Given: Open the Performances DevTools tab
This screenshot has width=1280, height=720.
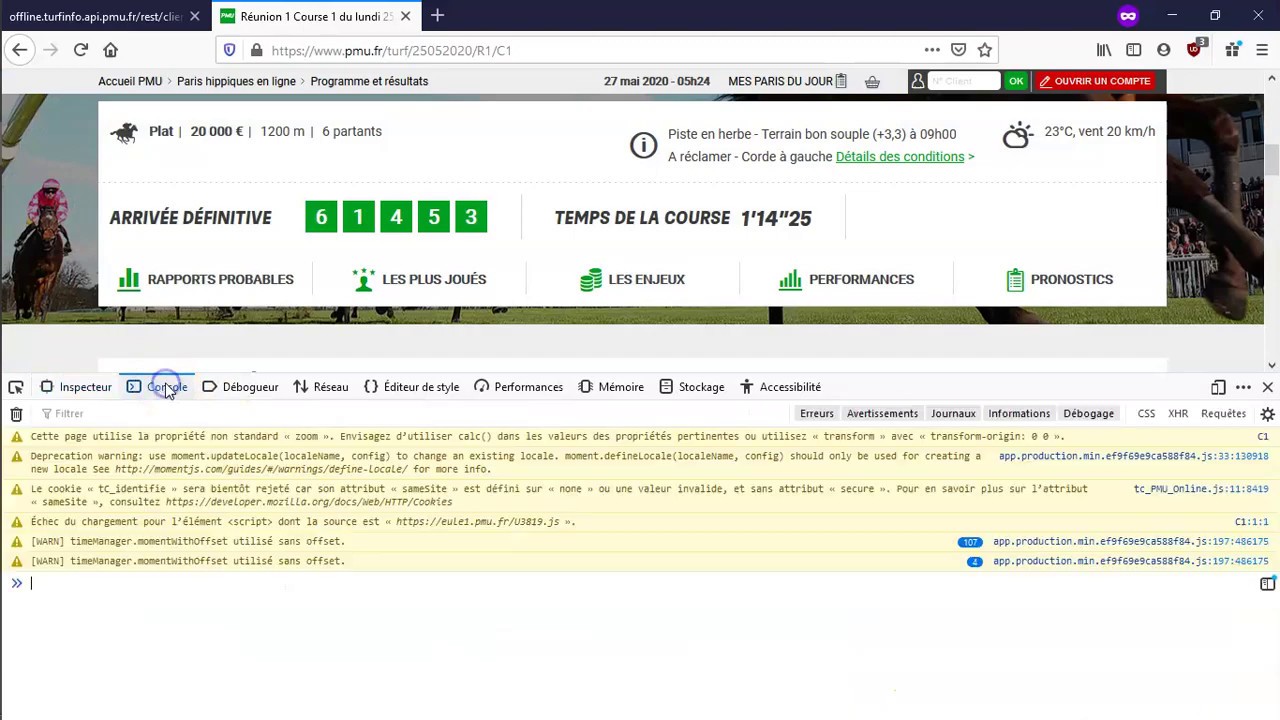Looking at the screenshot, I should [x=519, y=387].
